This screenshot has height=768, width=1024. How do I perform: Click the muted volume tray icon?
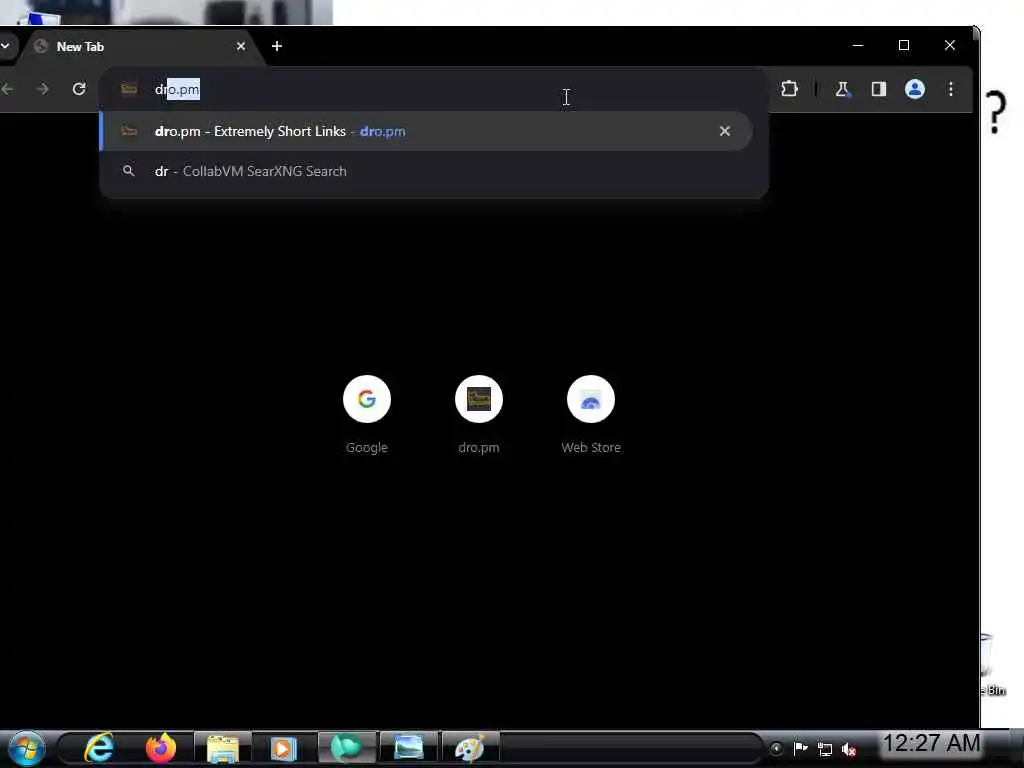point(849,749)
